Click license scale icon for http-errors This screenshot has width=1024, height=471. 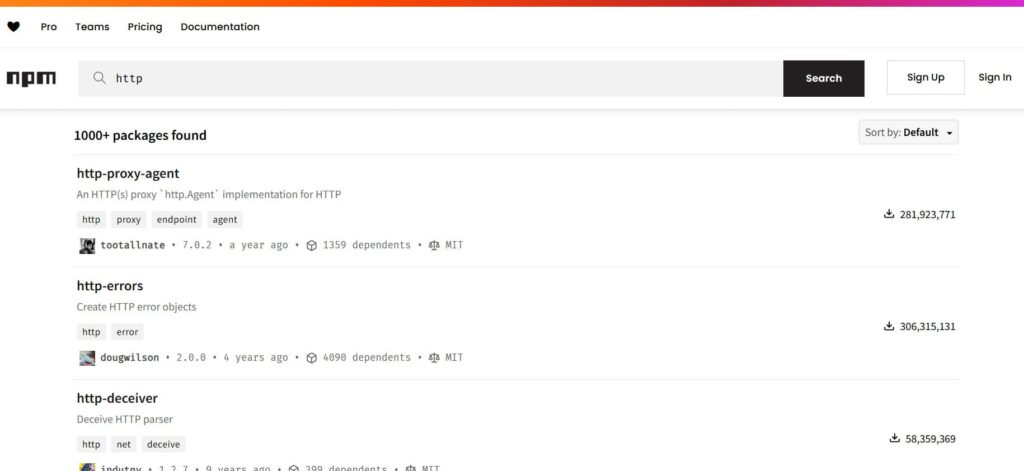434,357
